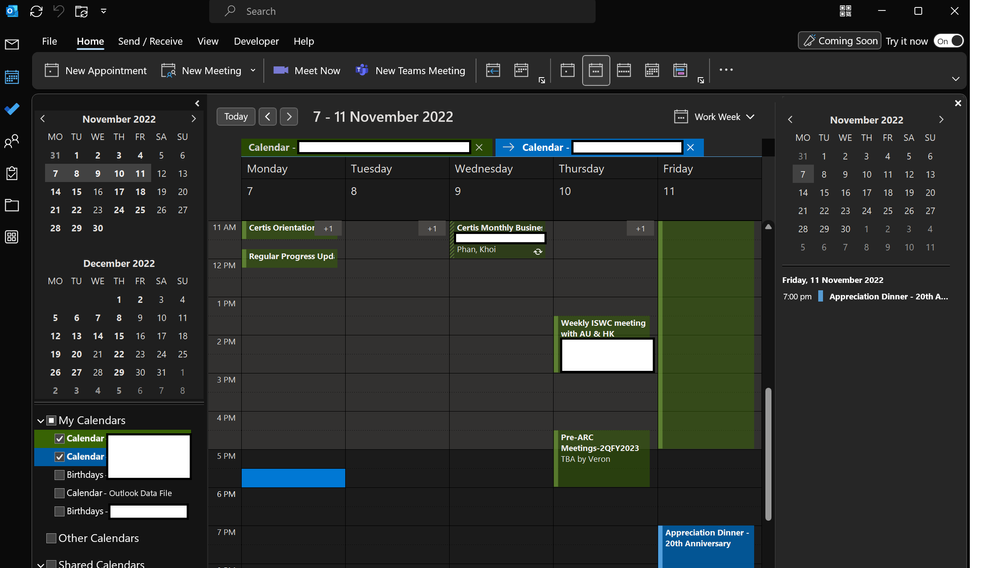This screenshot has height=568, width=998.
Task: Close the blue Calendar tab
Action: click(691, 148)
